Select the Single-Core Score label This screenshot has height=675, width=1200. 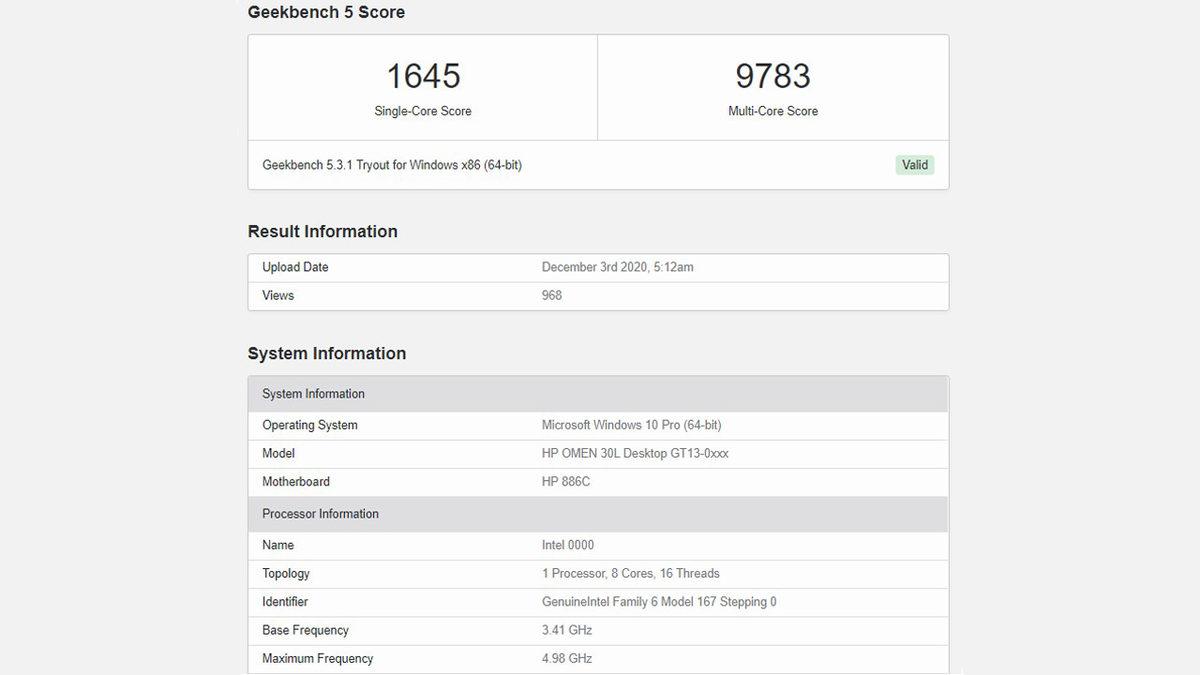423,111
